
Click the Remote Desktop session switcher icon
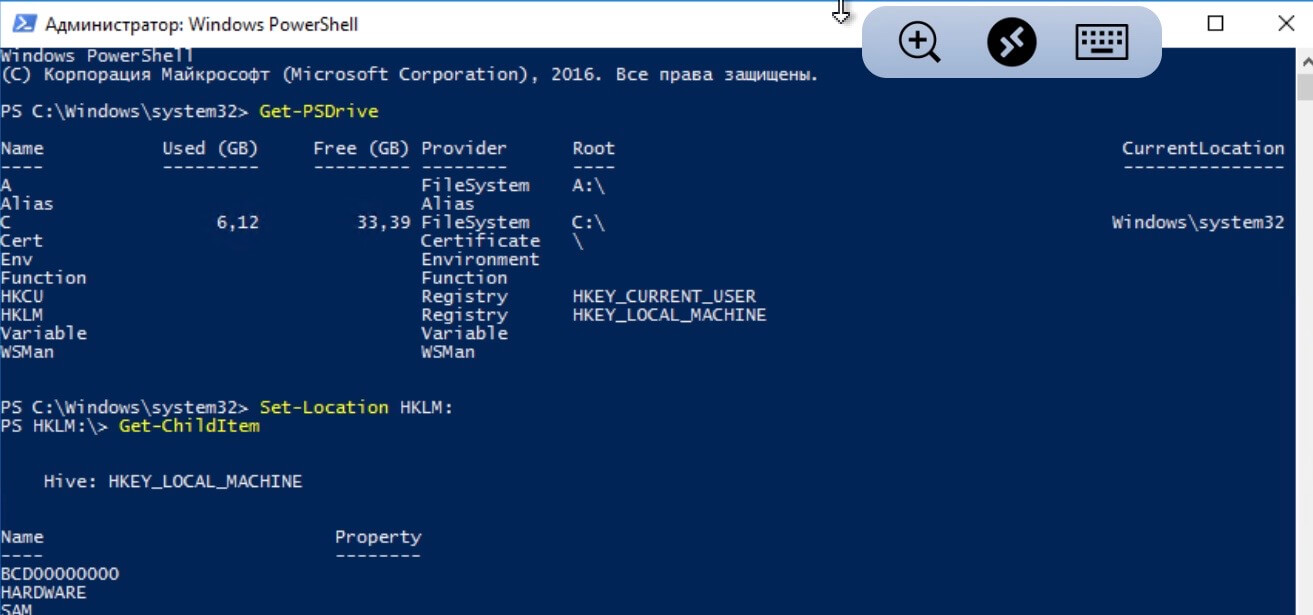coord(1009,42)
